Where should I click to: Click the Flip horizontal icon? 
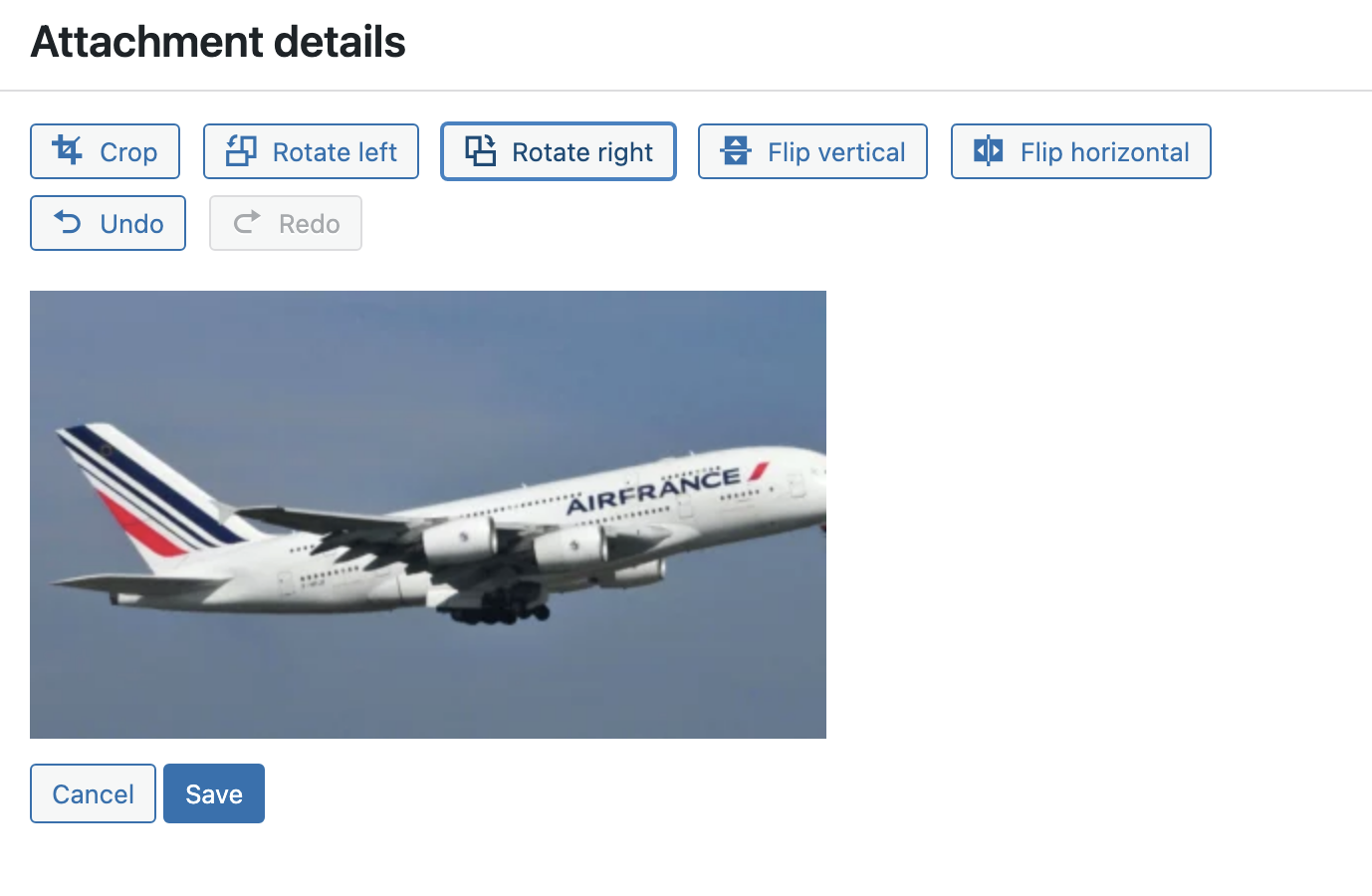(989, 150)
